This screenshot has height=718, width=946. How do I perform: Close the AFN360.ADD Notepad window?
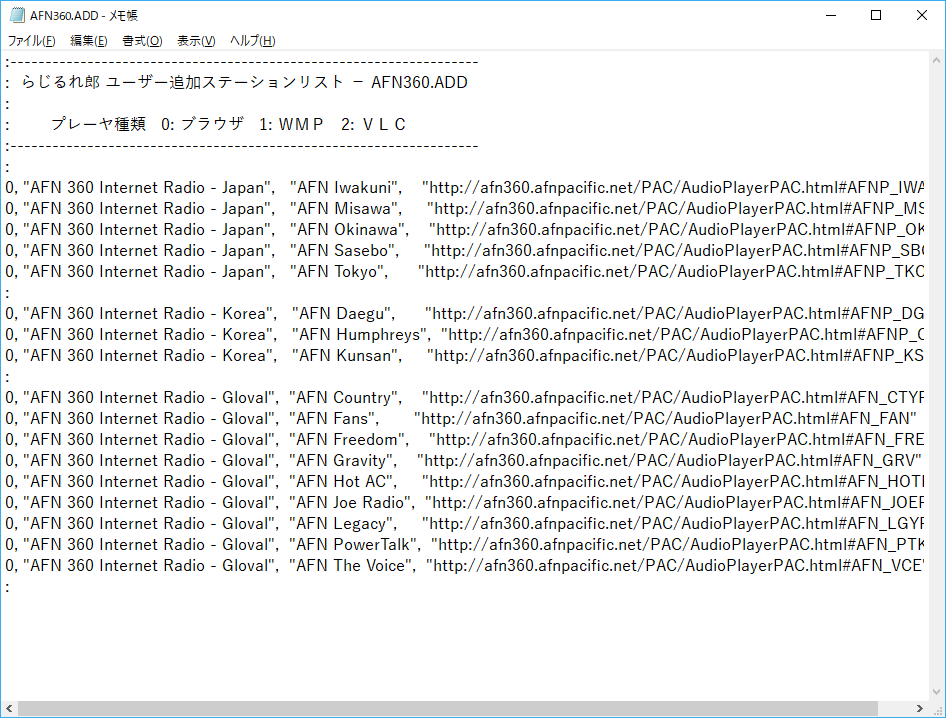(x=922, y=15)
